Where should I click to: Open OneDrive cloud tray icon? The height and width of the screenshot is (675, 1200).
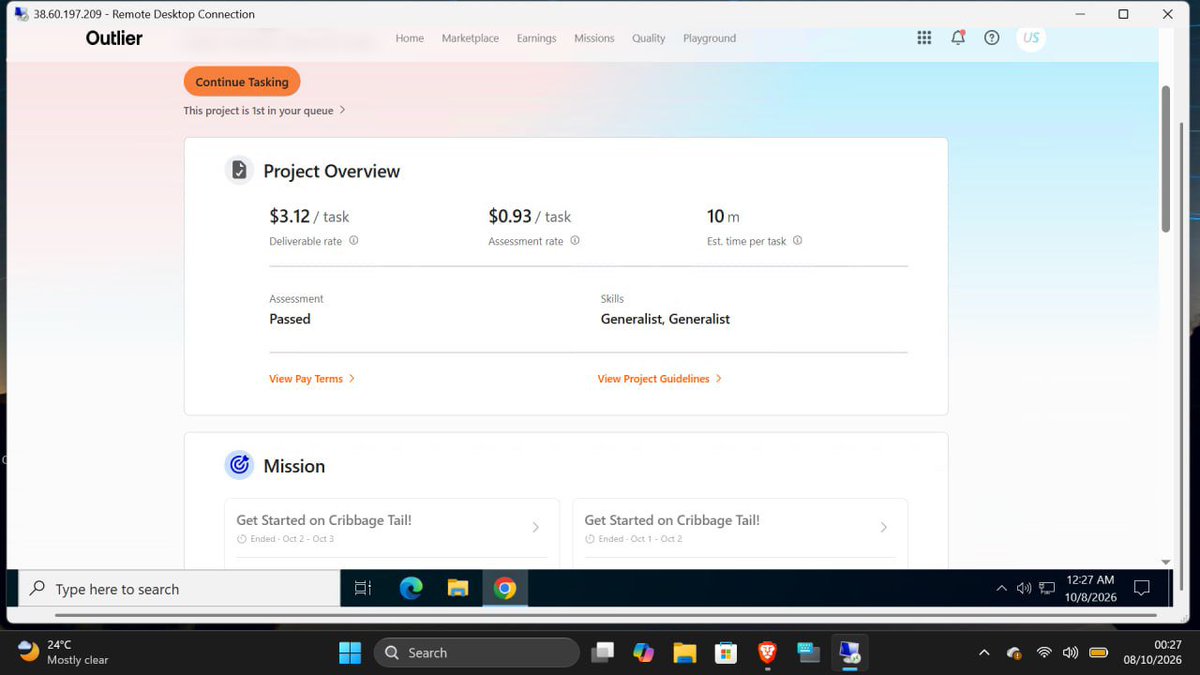pos(1014,653)
